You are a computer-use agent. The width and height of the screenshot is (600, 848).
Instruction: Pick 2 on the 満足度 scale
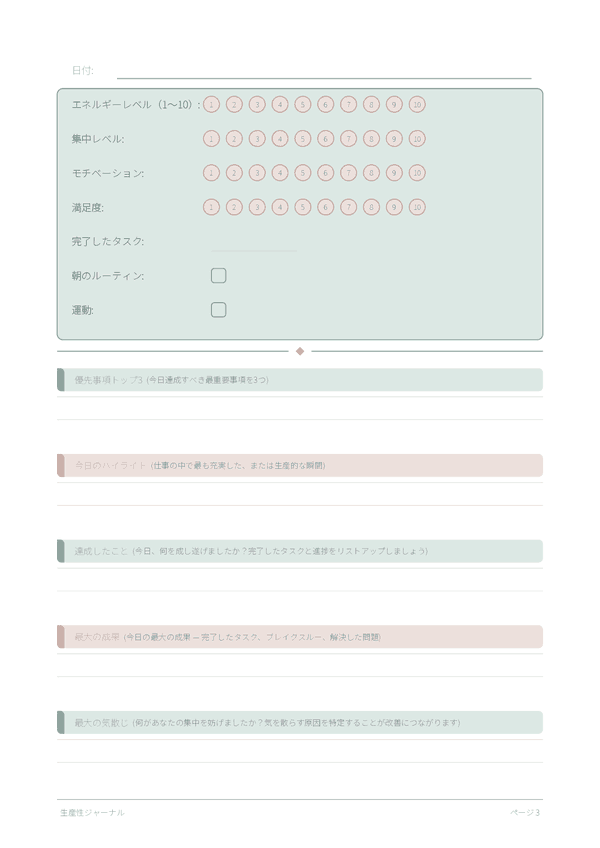234,207
